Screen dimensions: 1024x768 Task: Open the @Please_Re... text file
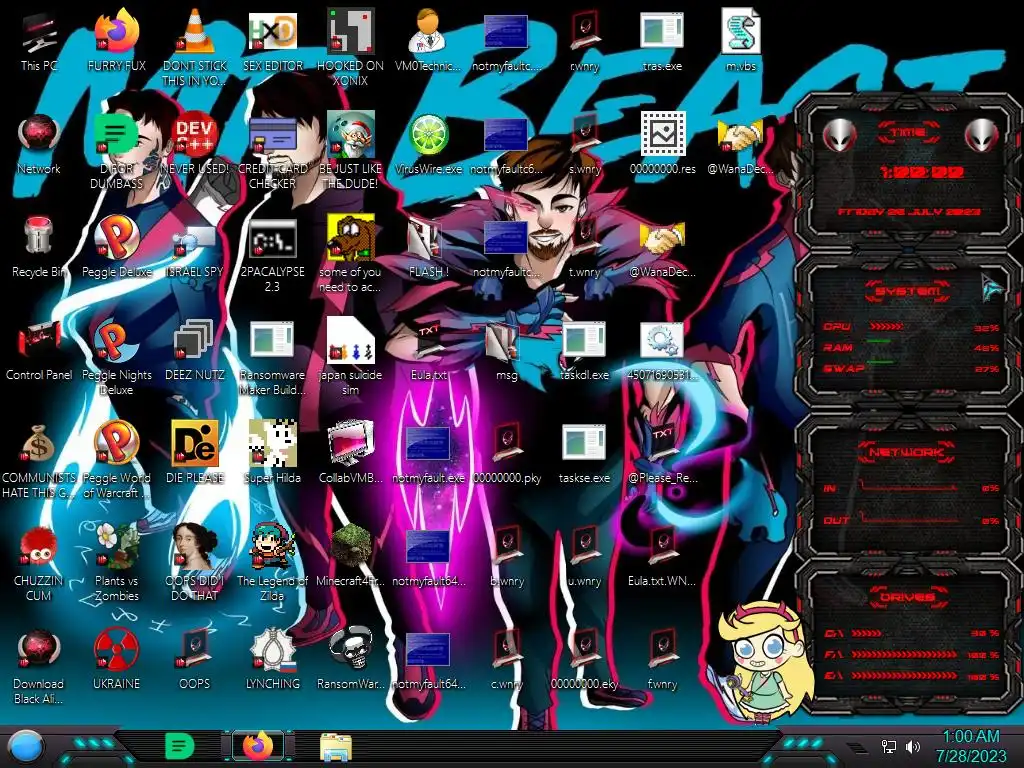(662, 453)
